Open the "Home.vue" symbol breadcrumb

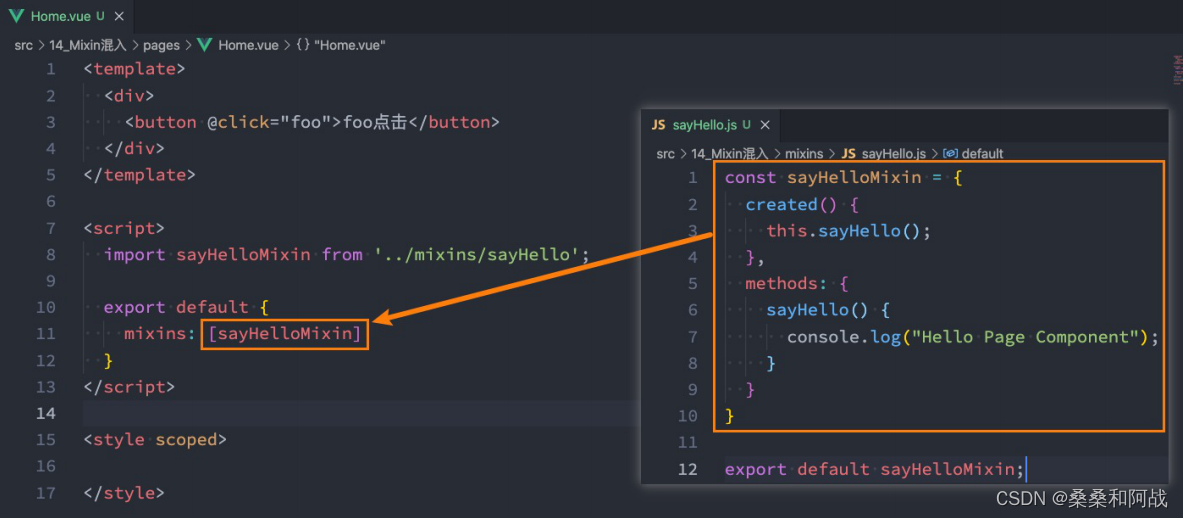[x=350, y=45]
